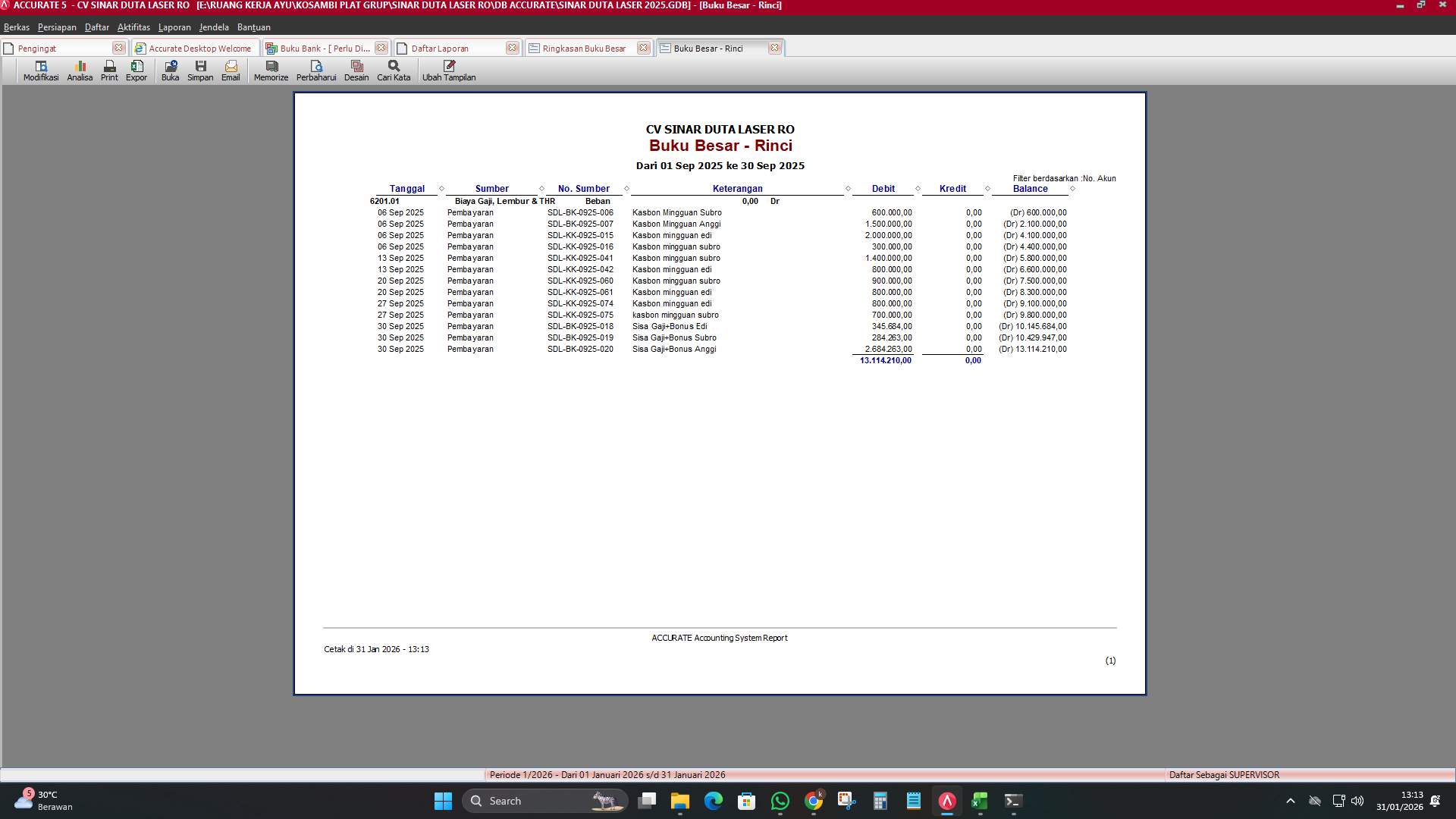Export the report using the Expor icon

(x=136, y=70)
